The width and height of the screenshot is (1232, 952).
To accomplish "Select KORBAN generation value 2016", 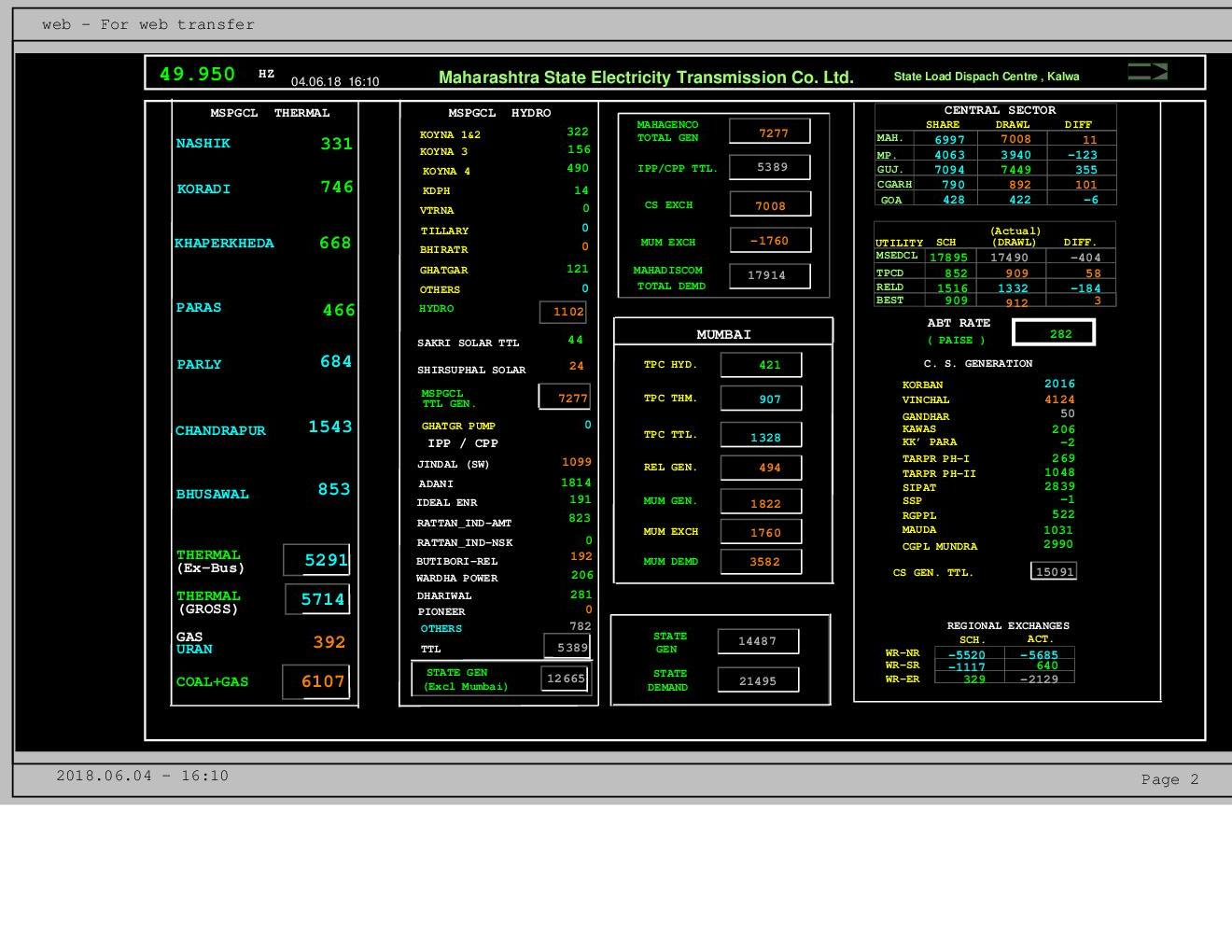I will (1059, 384).
